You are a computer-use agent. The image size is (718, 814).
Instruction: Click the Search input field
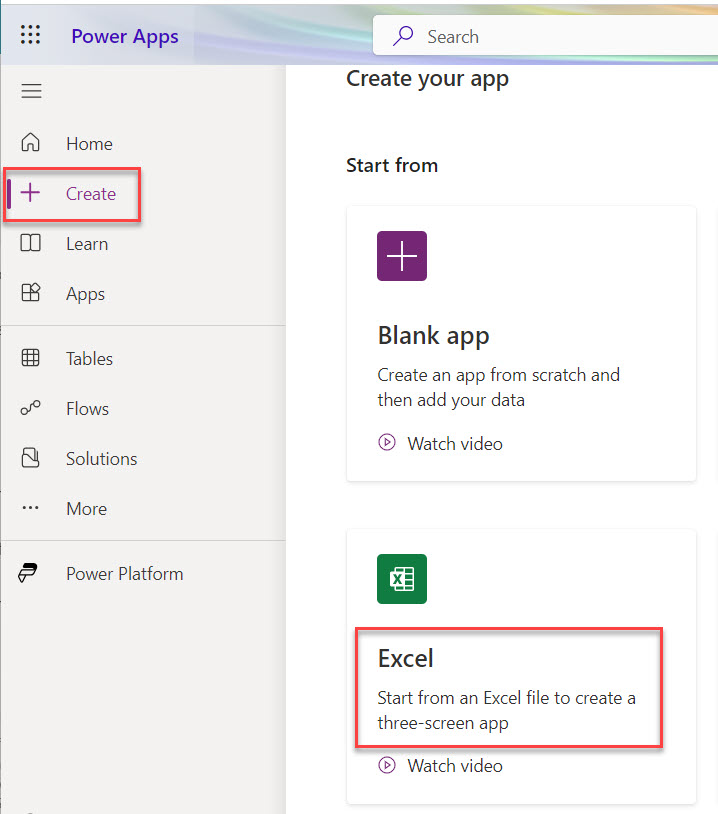pyautogui.click(x=545, y=35)
